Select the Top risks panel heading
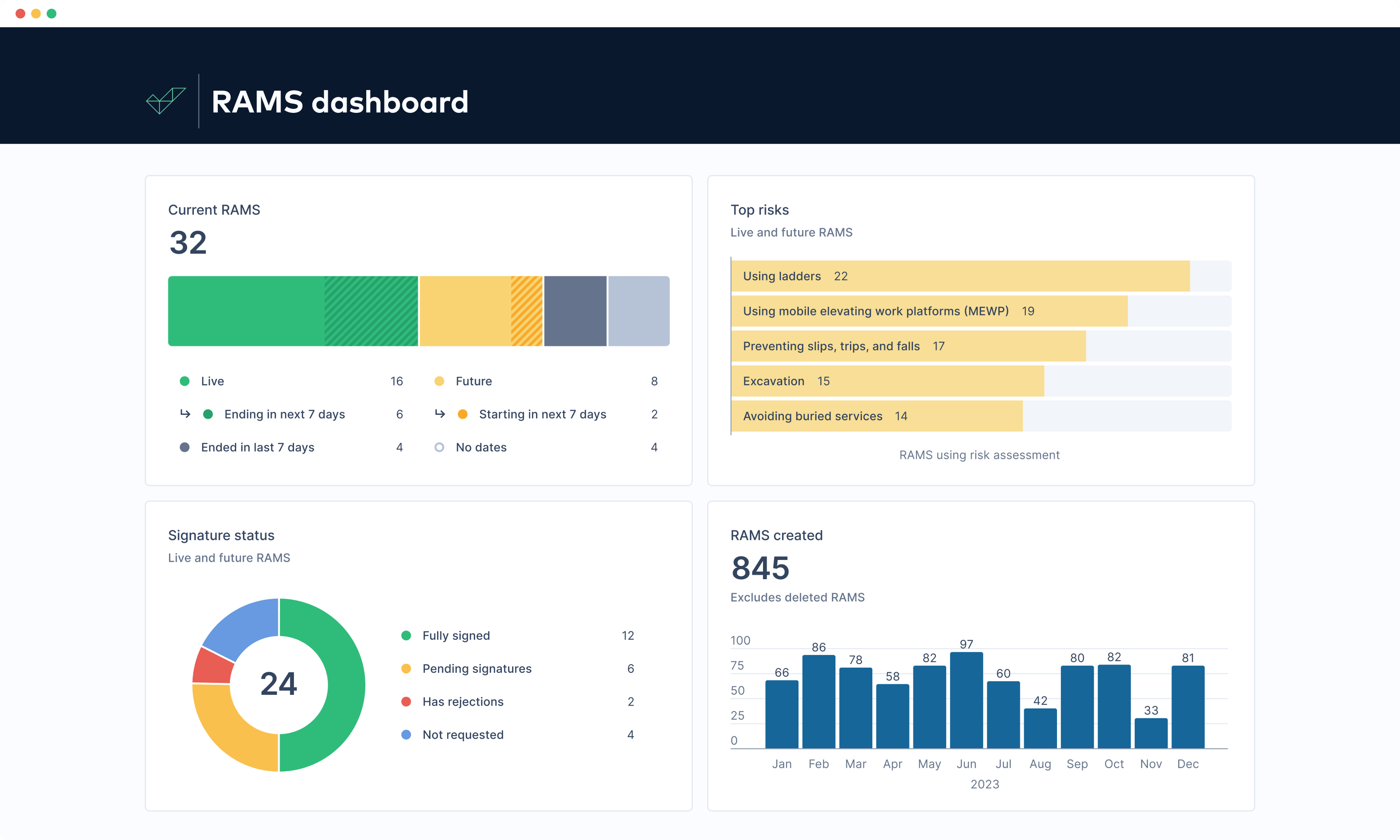The width and height of the screenshot is (1400, 840). [x=760, y=210]
